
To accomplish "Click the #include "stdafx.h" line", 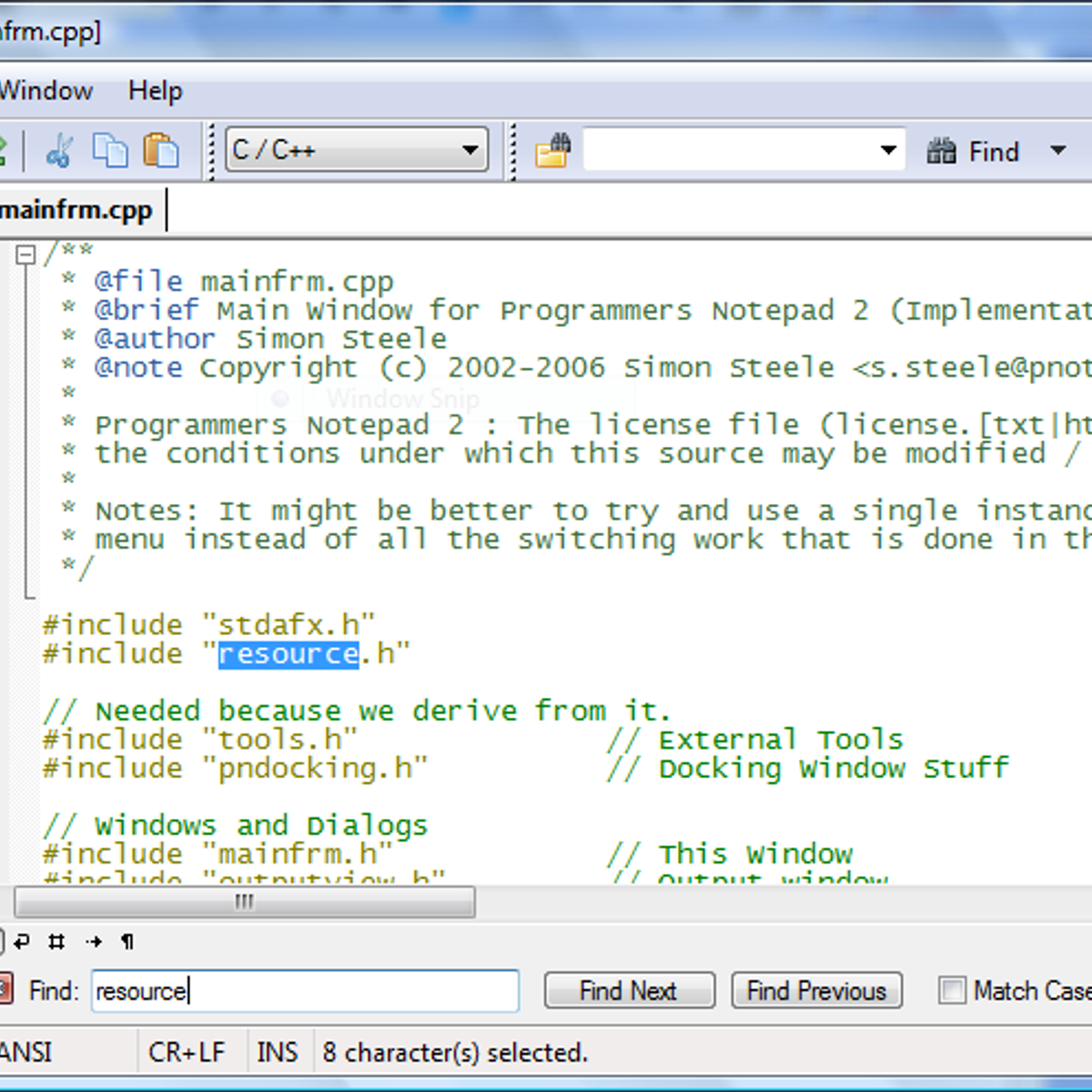I will tap(208, 625).
